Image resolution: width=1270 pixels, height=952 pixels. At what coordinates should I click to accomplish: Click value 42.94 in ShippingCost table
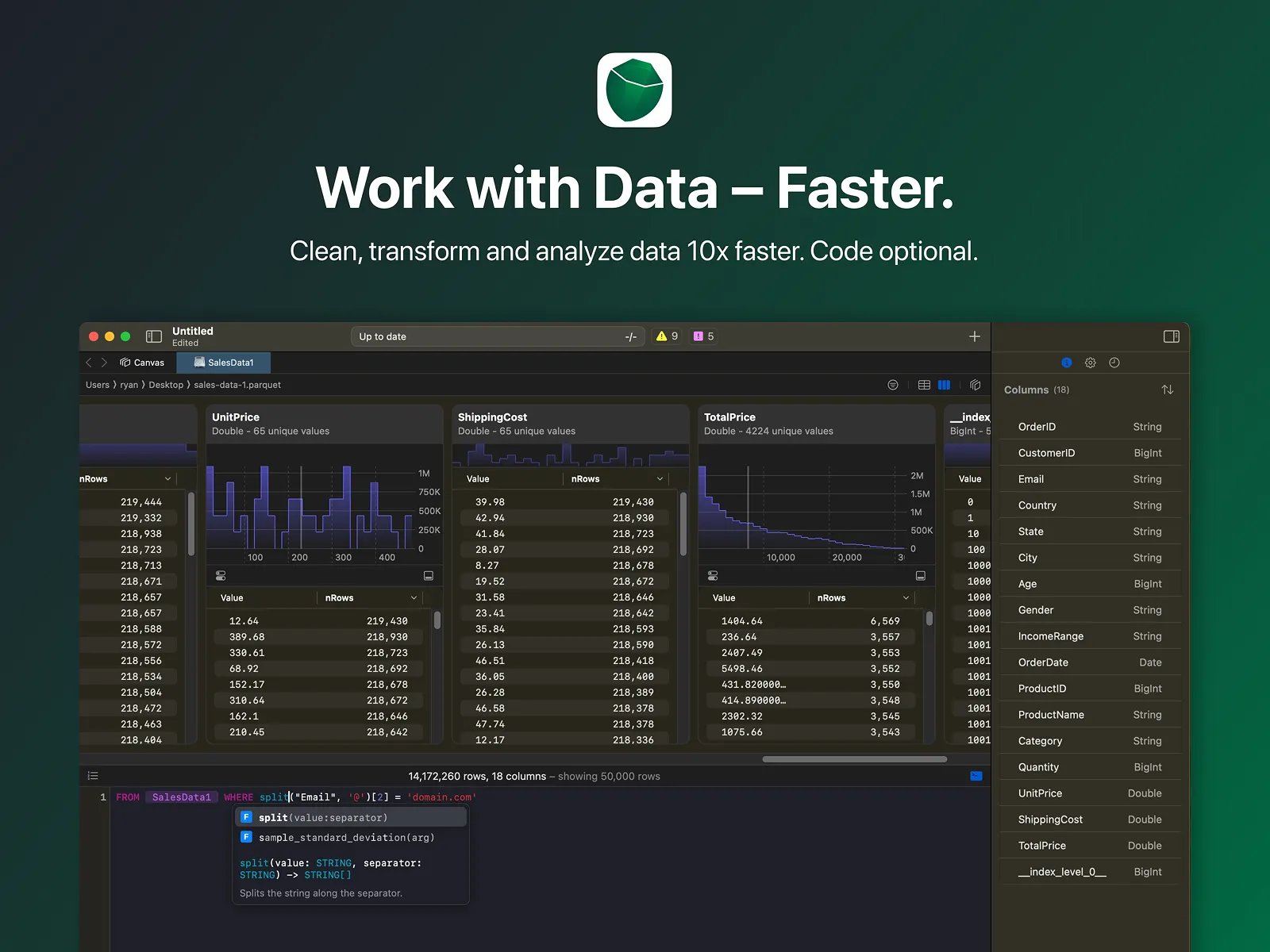click(490, 518)
